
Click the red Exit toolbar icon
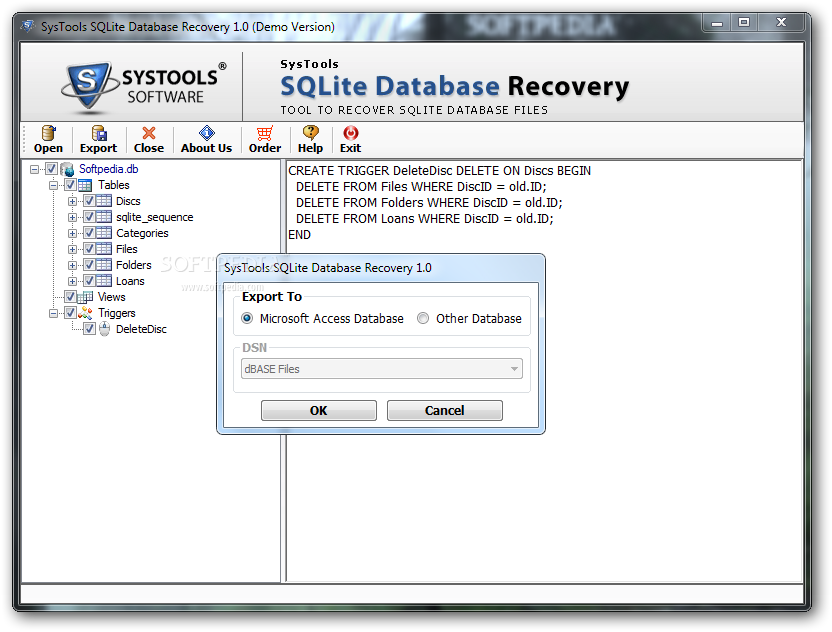tap(351, 133)
